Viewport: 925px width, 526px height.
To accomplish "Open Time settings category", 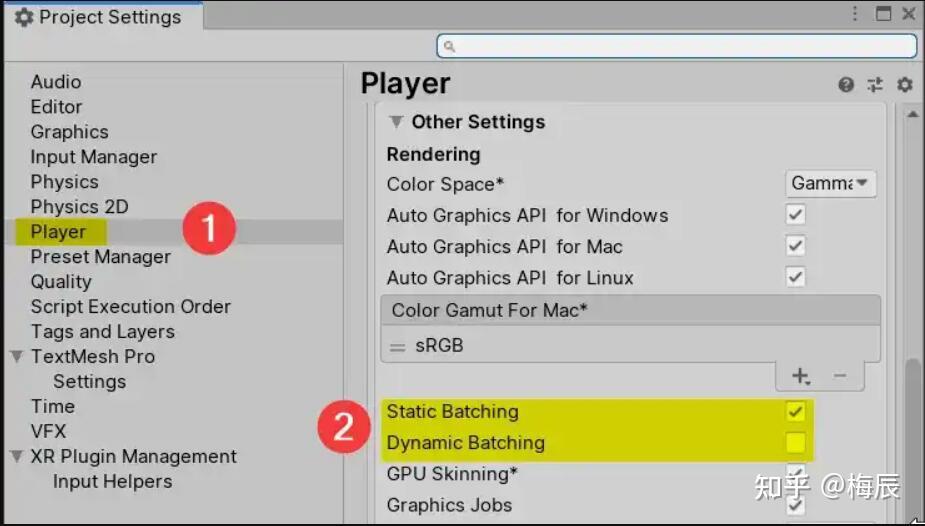I will tap(53, 406).
